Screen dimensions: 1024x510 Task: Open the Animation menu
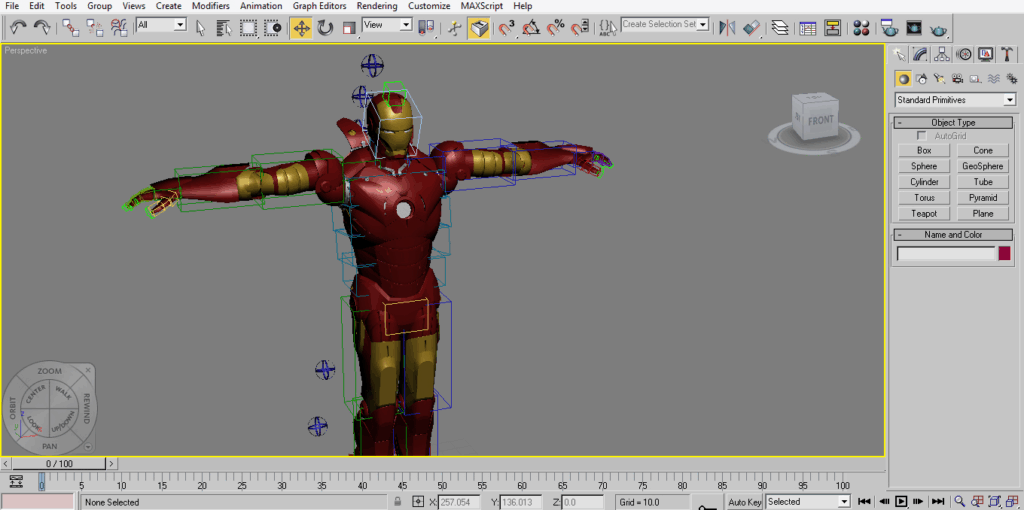click(261, 6)
